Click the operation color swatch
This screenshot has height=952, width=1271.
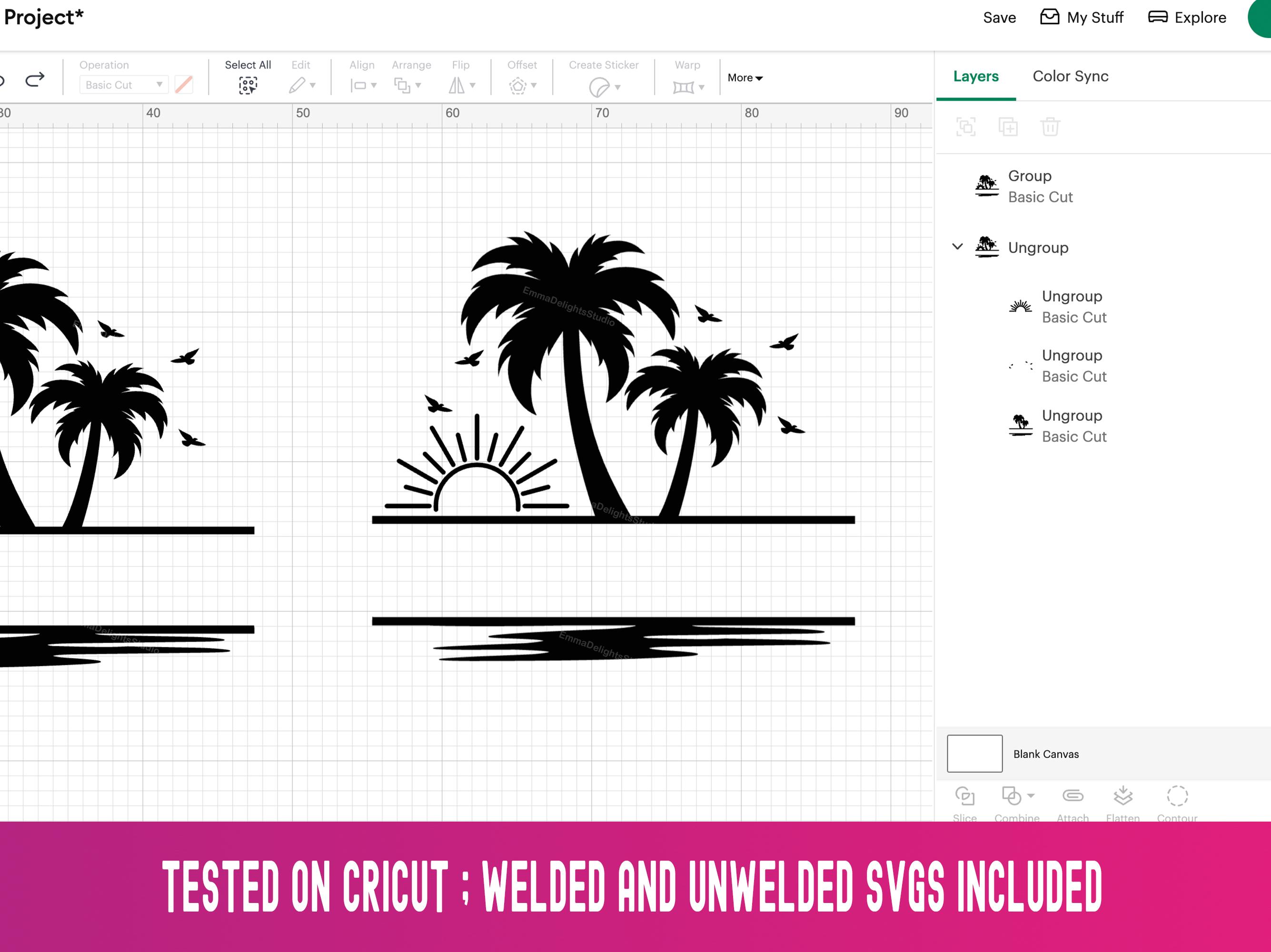point(184,85)
